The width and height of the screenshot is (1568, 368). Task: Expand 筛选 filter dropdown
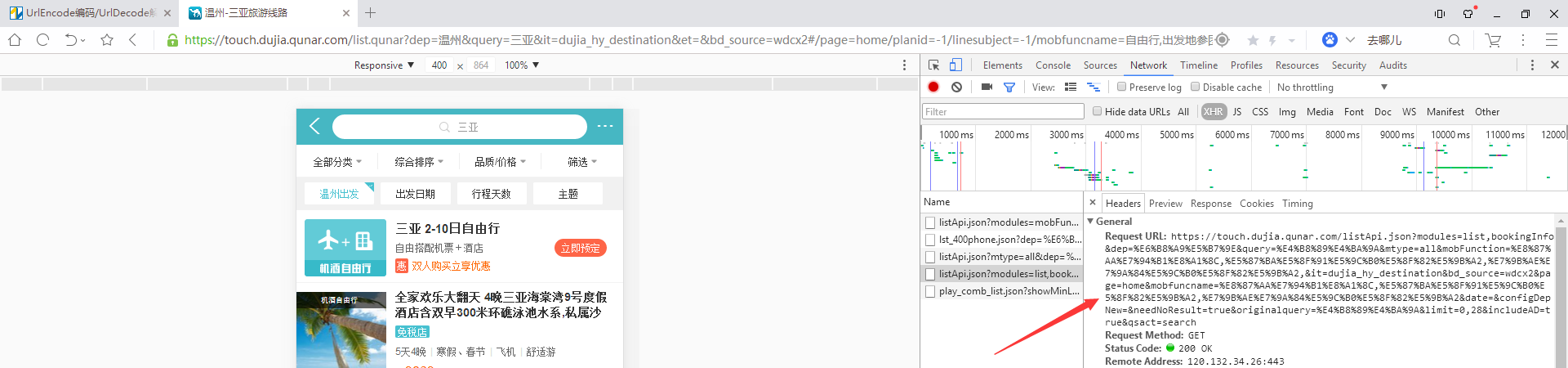pyautogui.click(x=581, y=162)
